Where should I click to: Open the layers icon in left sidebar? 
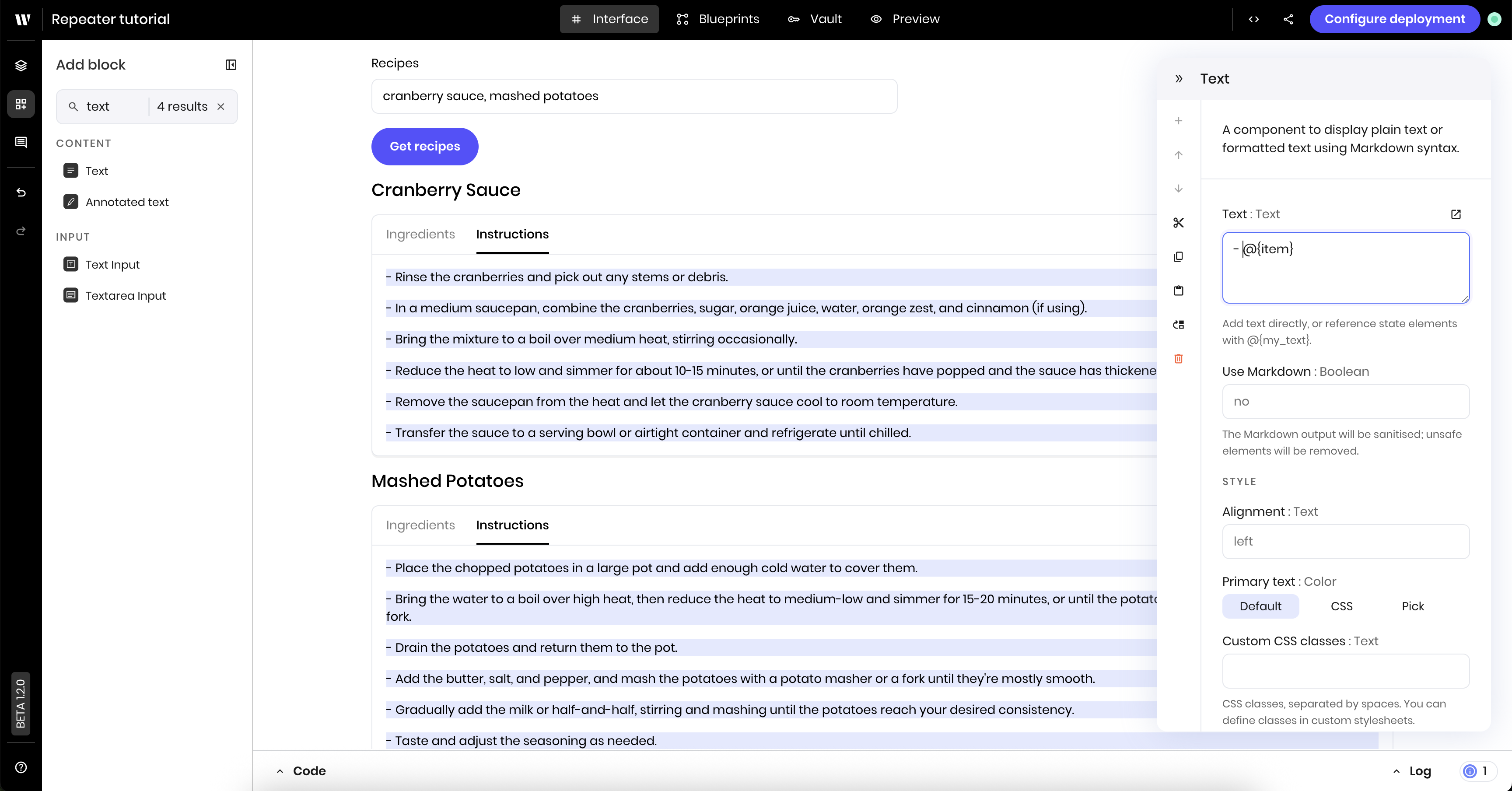pyautogui.click(x=21, y=65)
